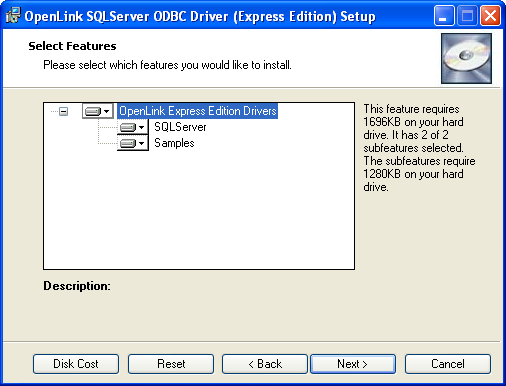This screenshot has width=506, height=386.
Task: Select OpenLink Express Edition Drivers feature
Action: point(198,111)
